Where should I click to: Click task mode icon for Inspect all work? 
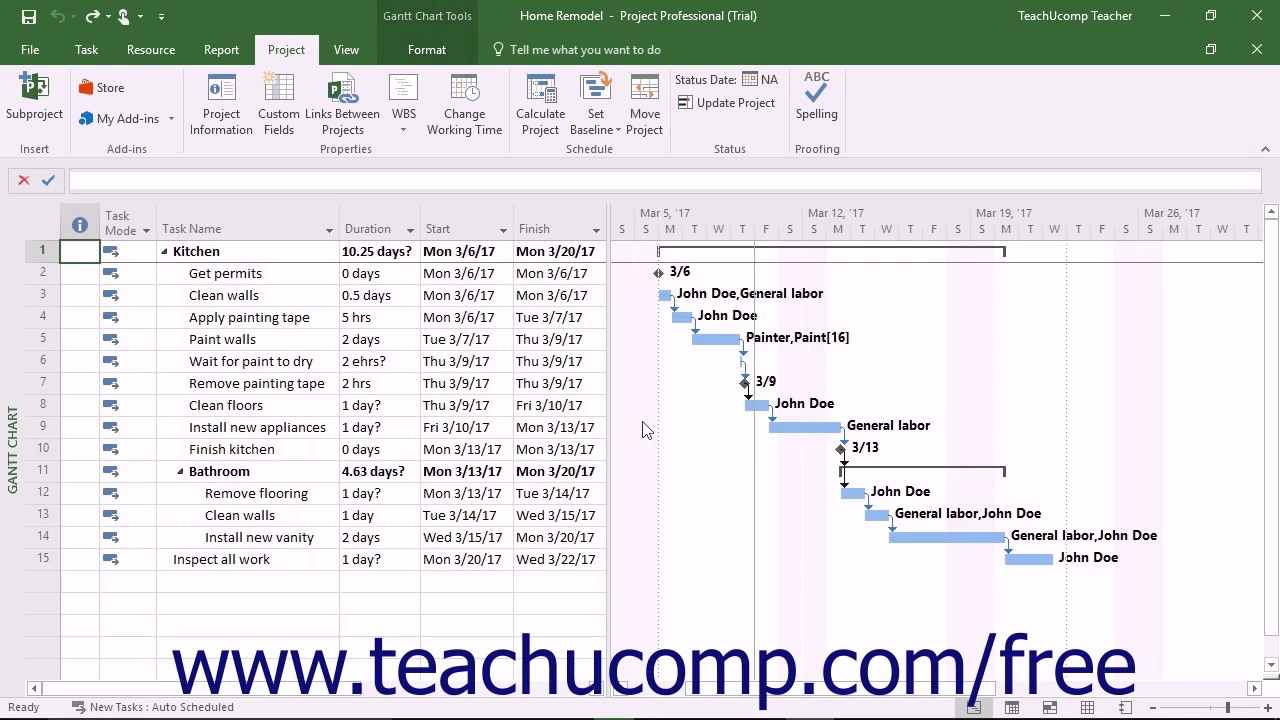[111, 559]
